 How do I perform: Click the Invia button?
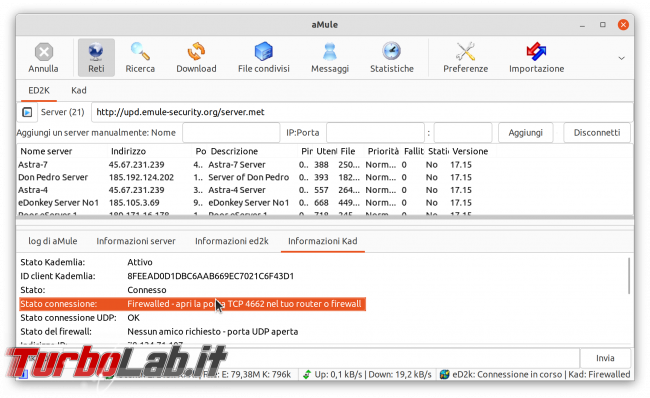pos(605,358)
